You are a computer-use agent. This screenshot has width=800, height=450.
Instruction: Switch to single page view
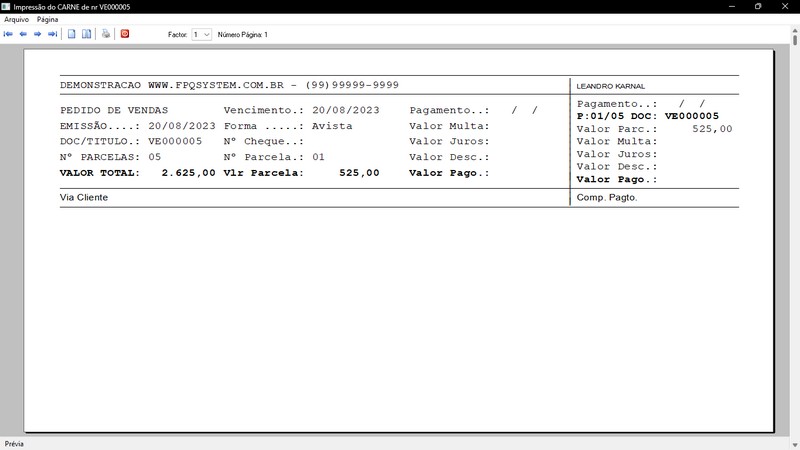click(x=71, y=34)
